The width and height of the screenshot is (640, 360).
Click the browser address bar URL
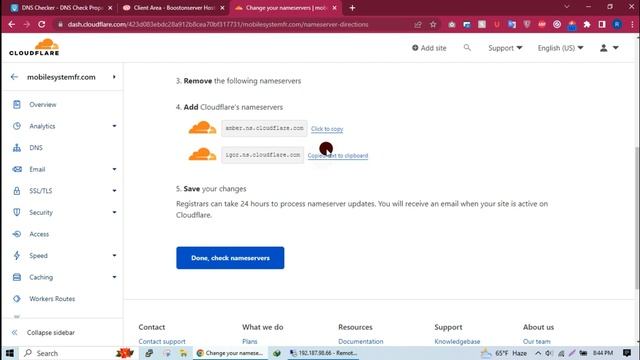click(x=218, y=24)
